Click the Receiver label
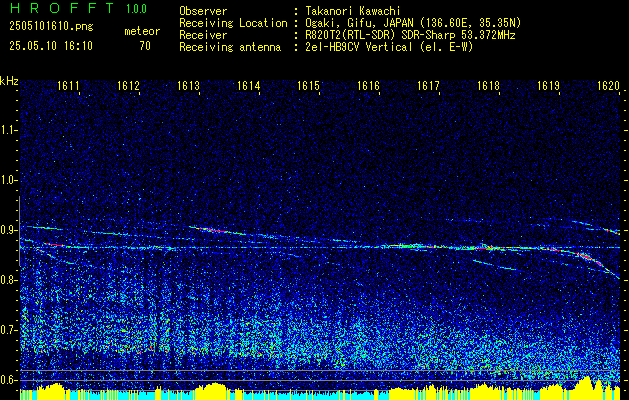The image size is (629, 400). tap(203, 35)
